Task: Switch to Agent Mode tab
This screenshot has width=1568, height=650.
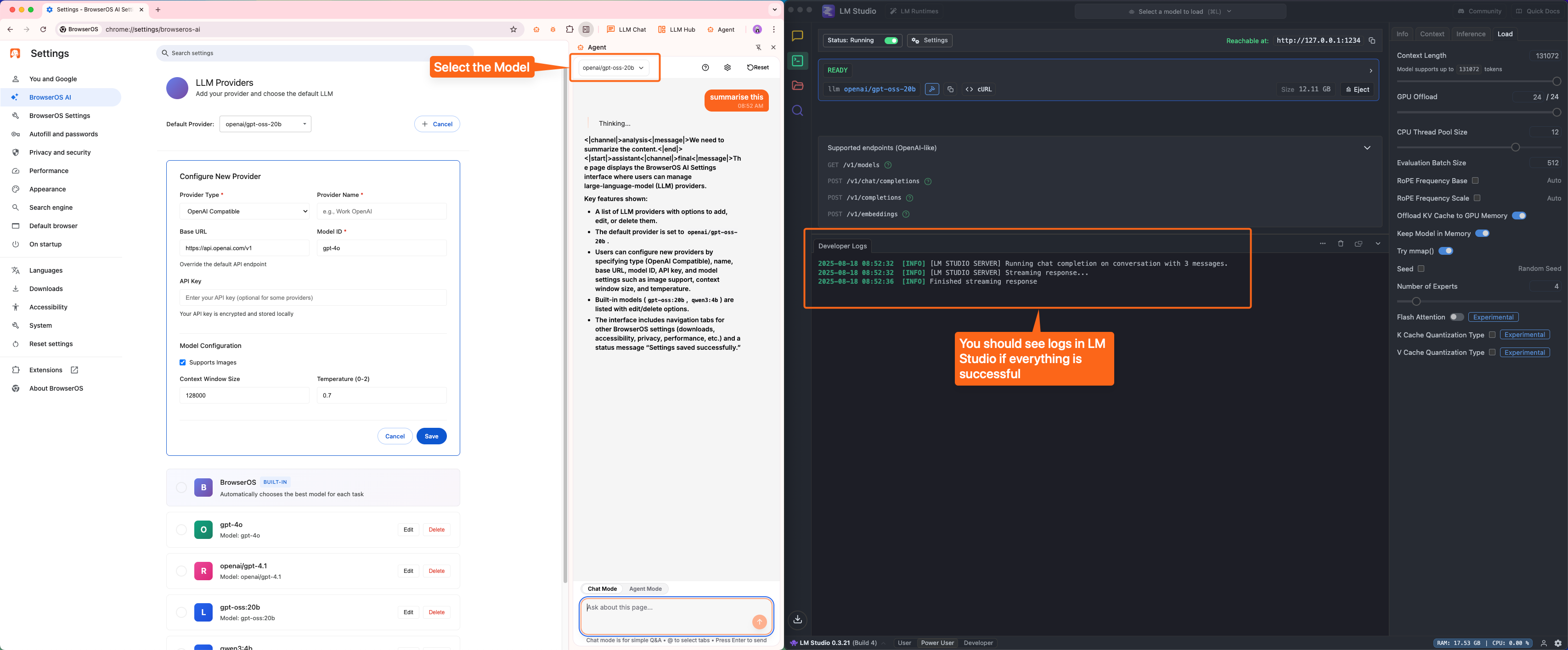Action: point(645,588)
